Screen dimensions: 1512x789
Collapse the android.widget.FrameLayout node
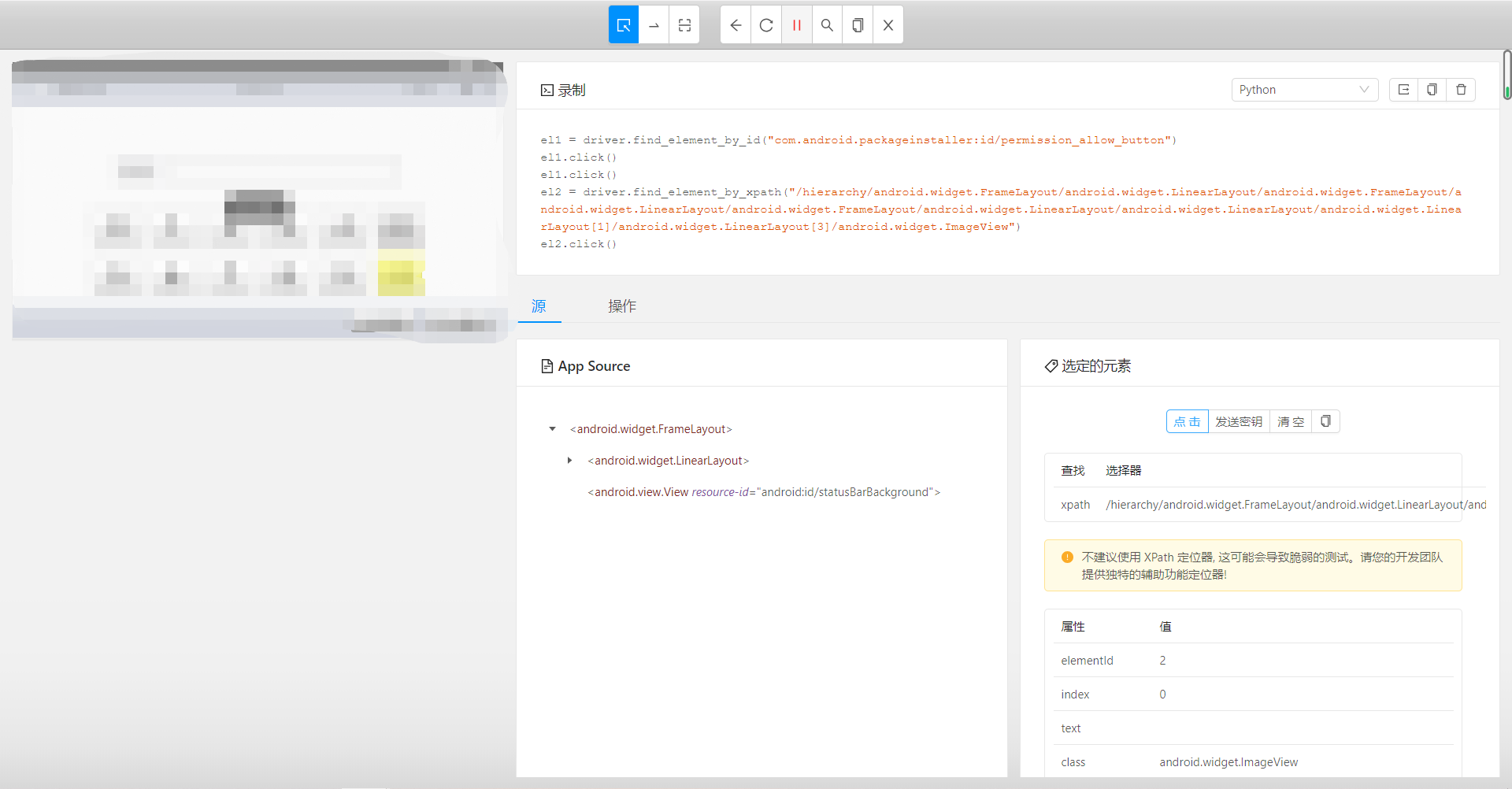(x=552, y=429)
